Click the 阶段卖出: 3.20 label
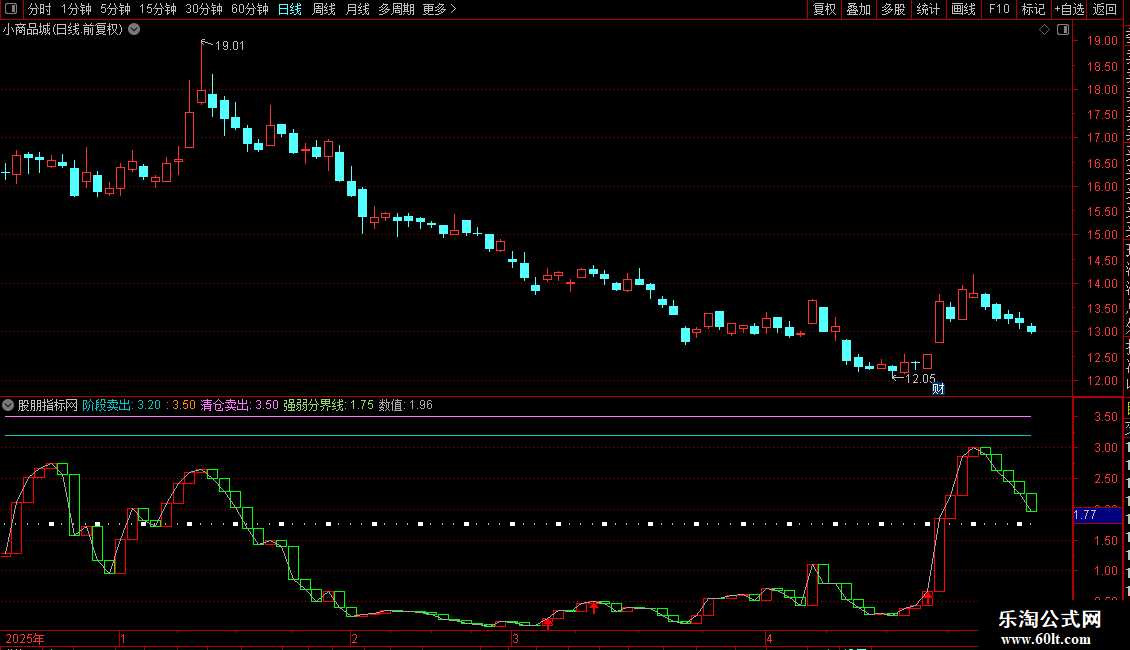Image resolution: width=1130 pixels, height=650 pixels. (122, 405)
